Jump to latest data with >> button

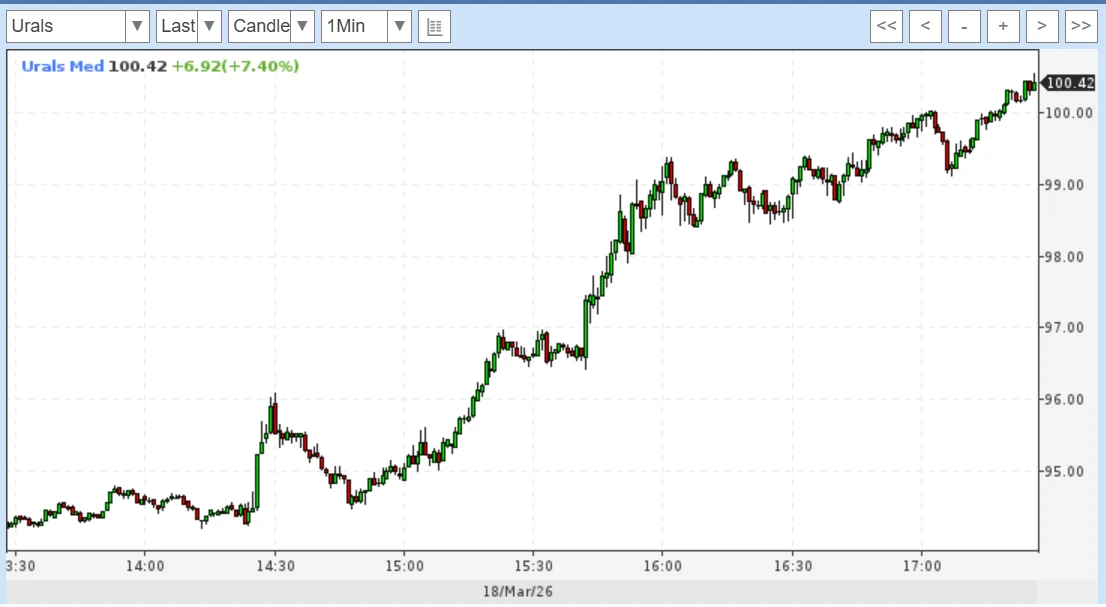pyautogui.click(x=1081, y=27)
